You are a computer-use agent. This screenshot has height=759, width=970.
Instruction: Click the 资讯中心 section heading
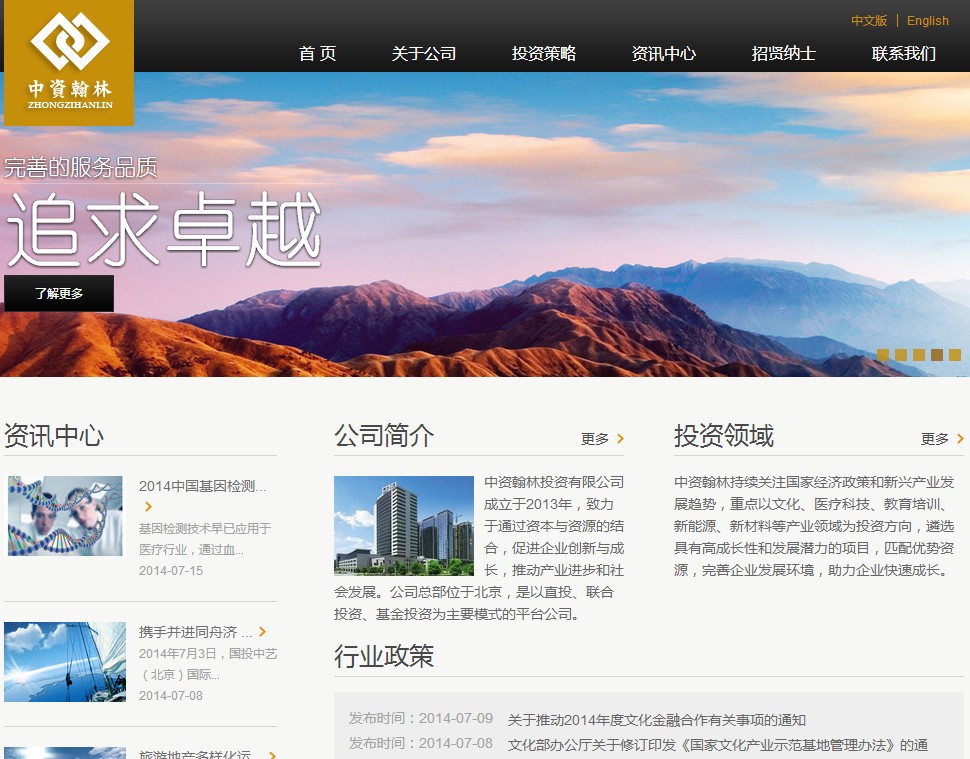(54, 435)
